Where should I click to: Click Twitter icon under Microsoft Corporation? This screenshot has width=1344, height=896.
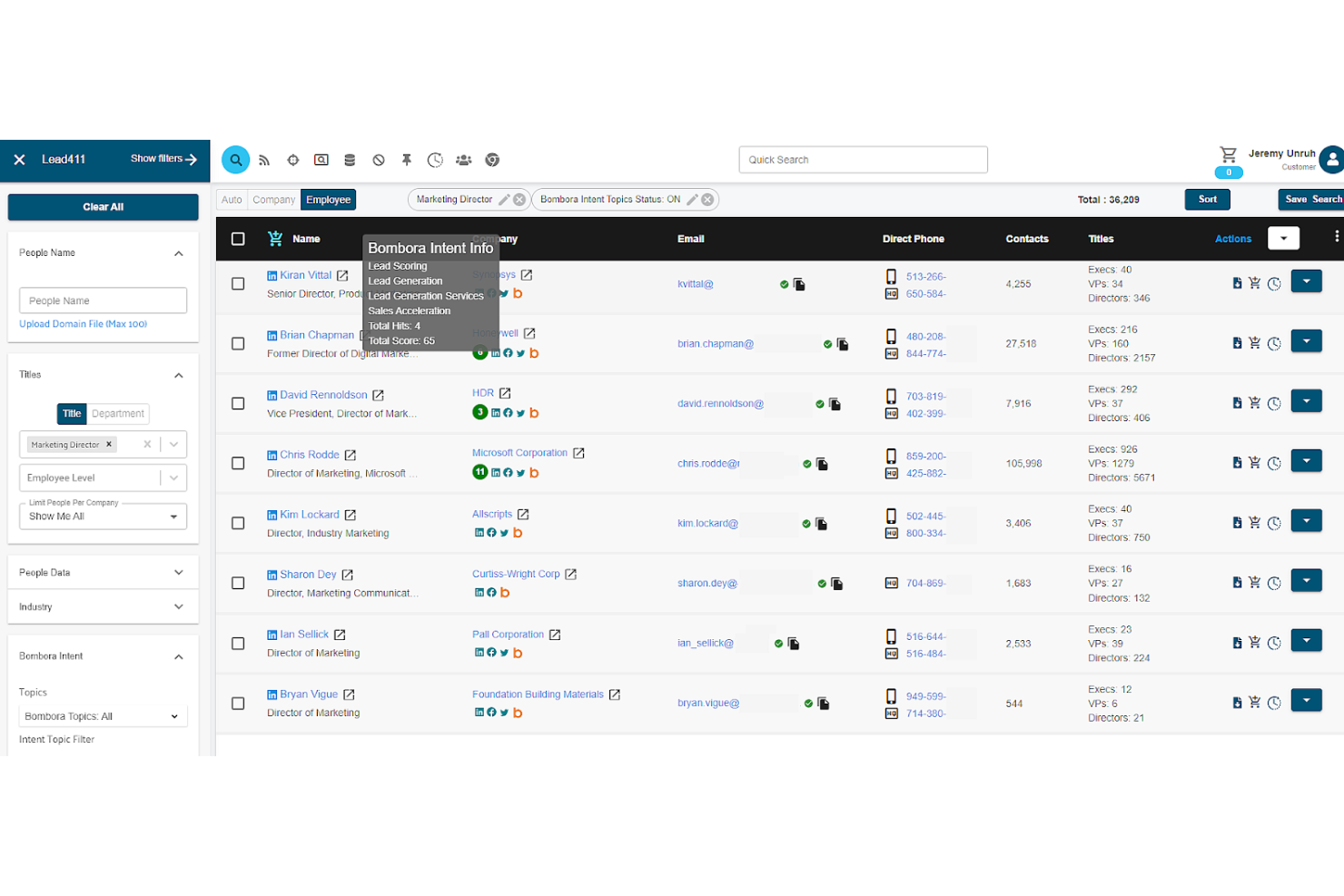point(520,473)
